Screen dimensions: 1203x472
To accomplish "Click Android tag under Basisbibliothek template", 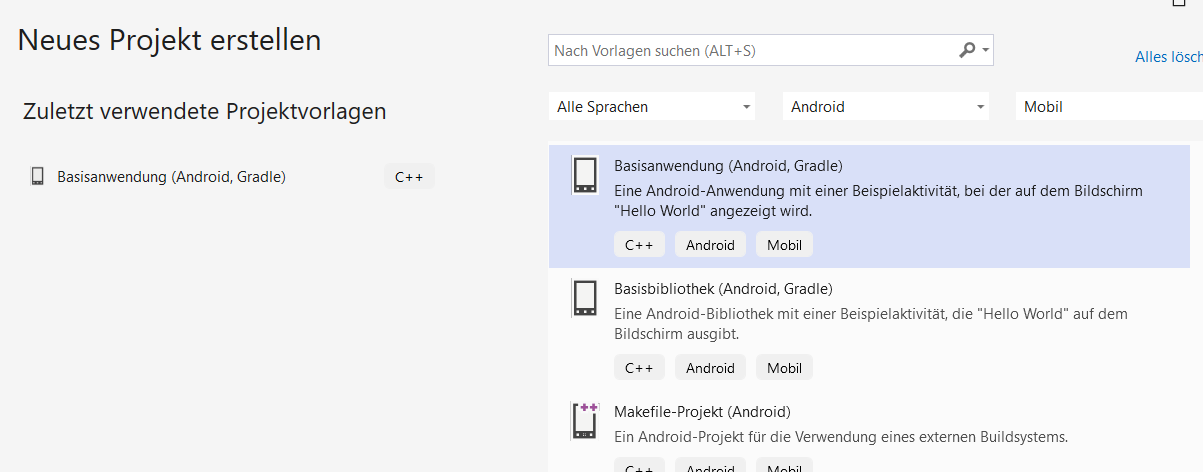I will 710,367.
